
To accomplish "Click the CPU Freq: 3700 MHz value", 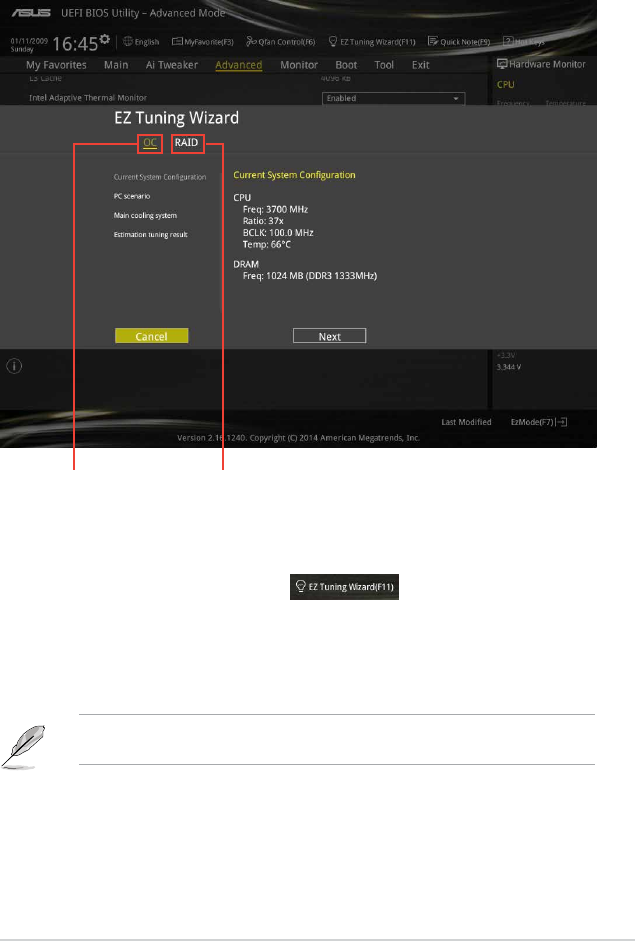I will coord(275,209).
